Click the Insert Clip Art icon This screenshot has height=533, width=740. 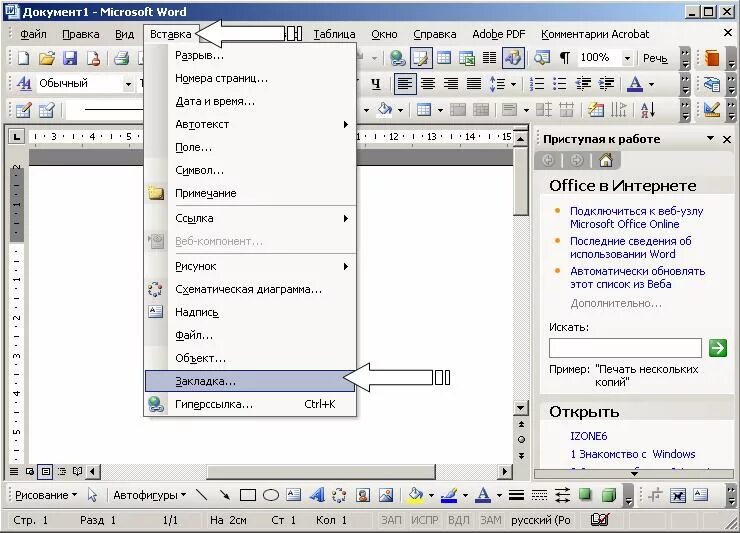[363, 495]
